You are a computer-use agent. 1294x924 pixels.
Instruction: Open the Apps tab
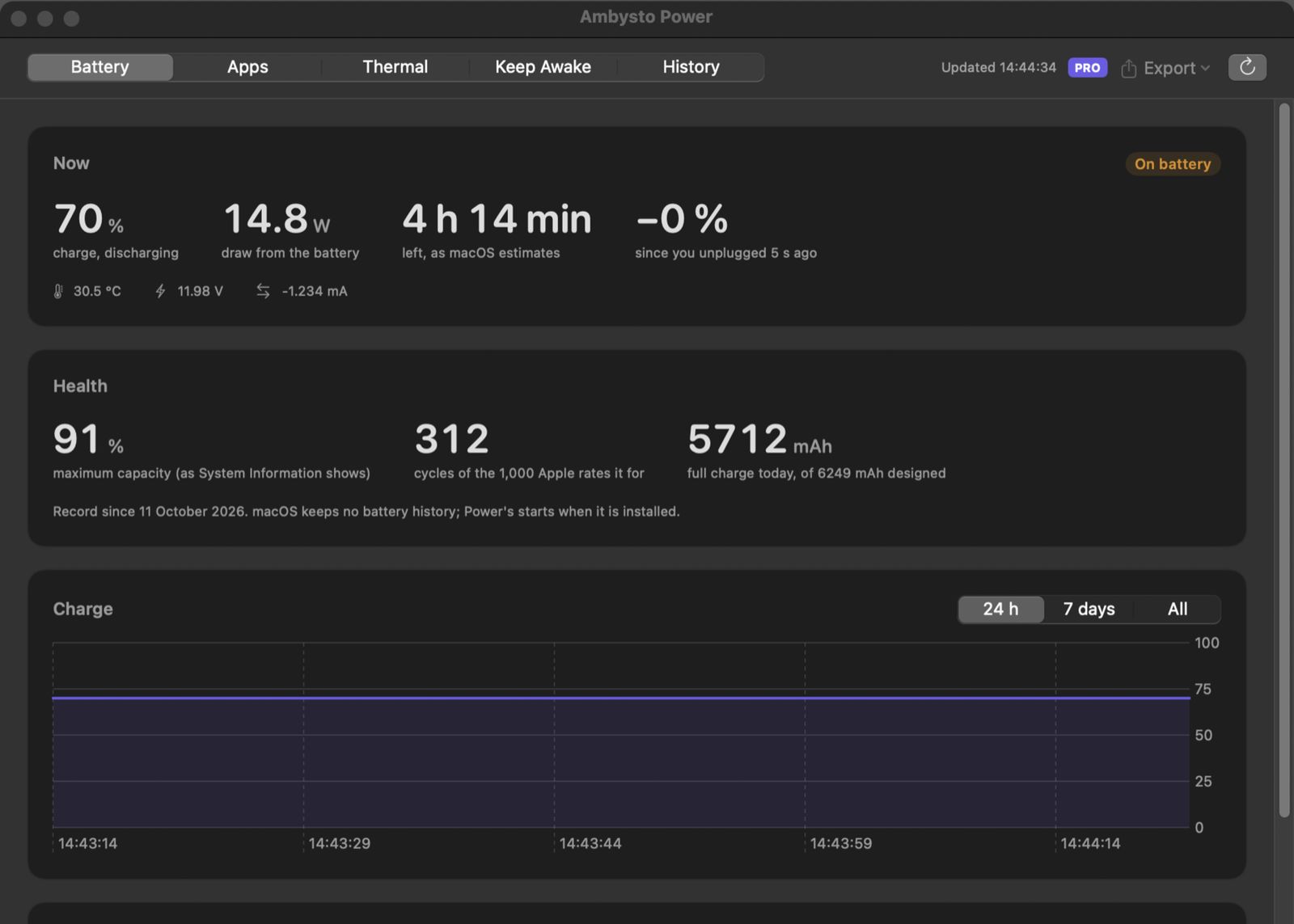247,67
